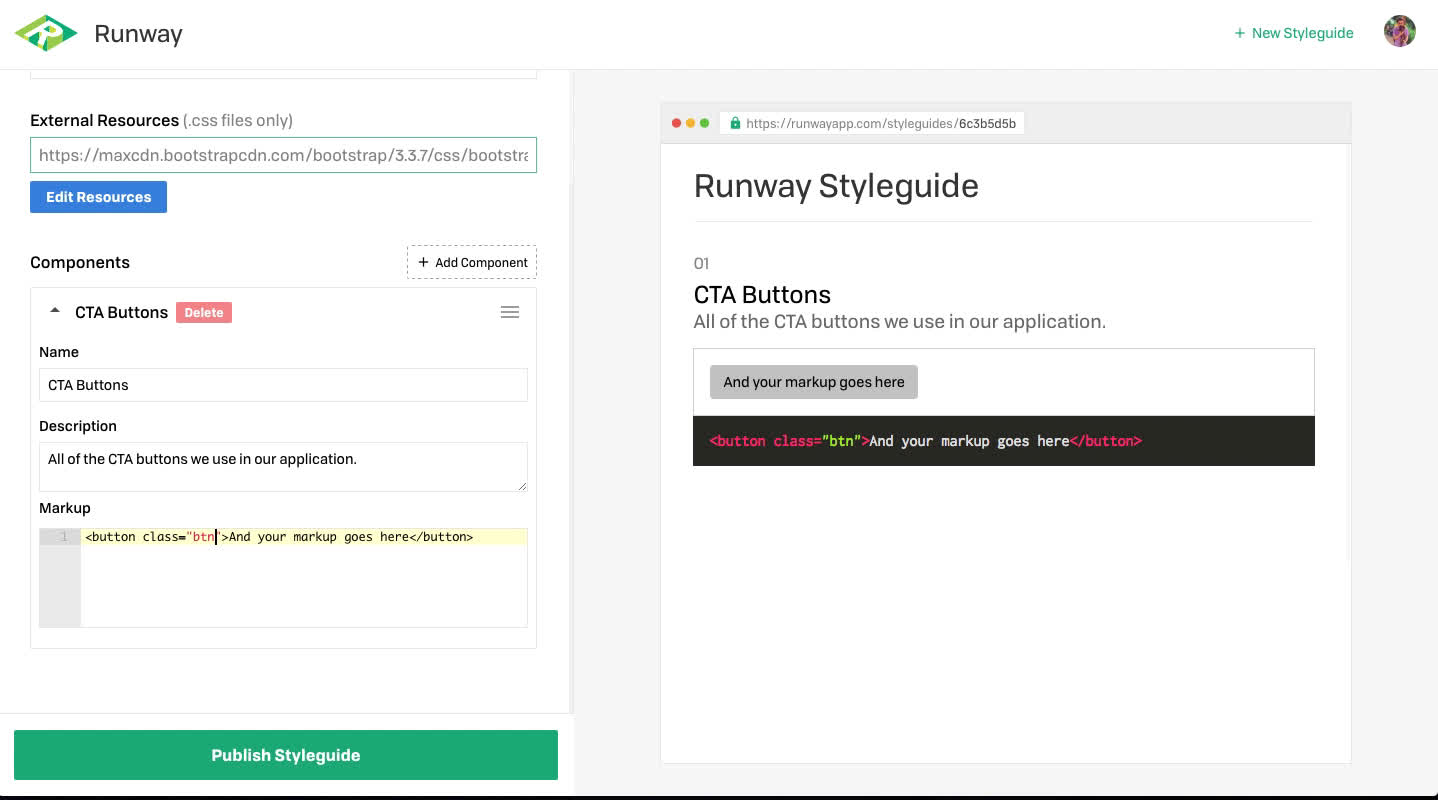Click the Edit Resources button

point(98,197)
